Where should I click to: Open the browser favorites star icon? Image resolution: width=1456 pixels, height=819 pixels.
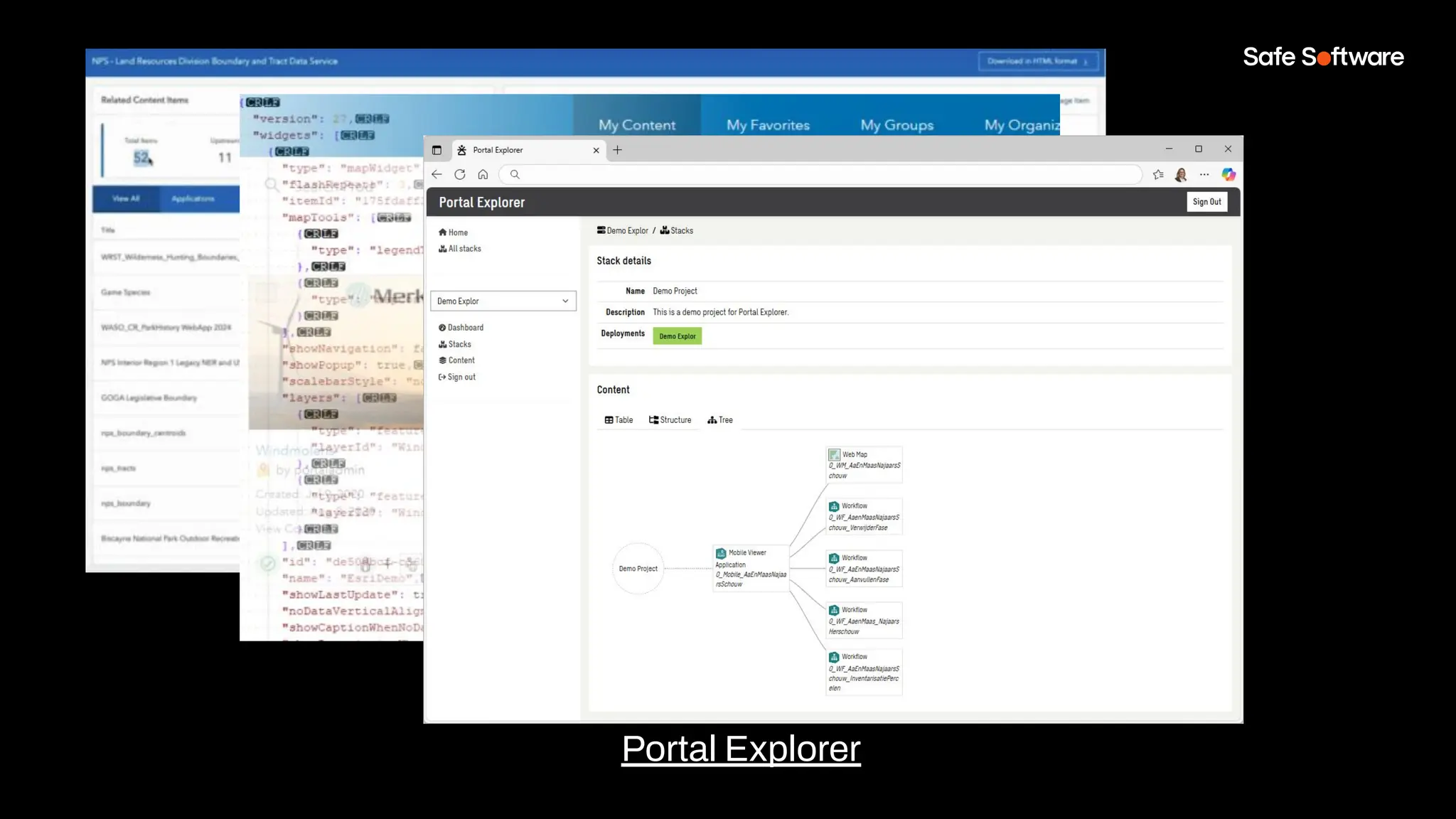(x=1158, y=174)
